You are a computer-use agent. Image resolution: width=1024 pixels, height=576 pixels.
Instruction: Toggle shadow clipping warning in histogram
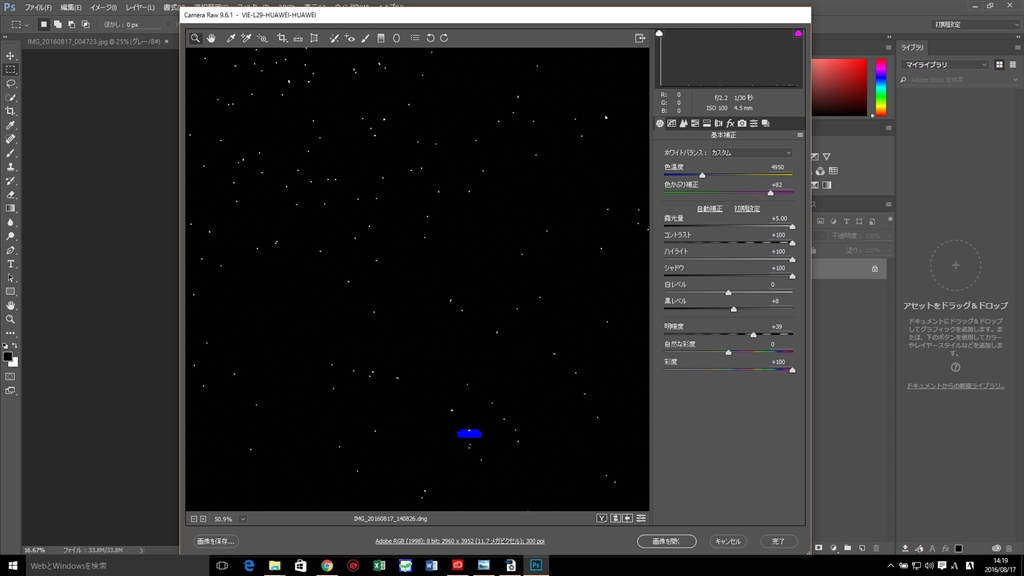(x=659, y=33)
